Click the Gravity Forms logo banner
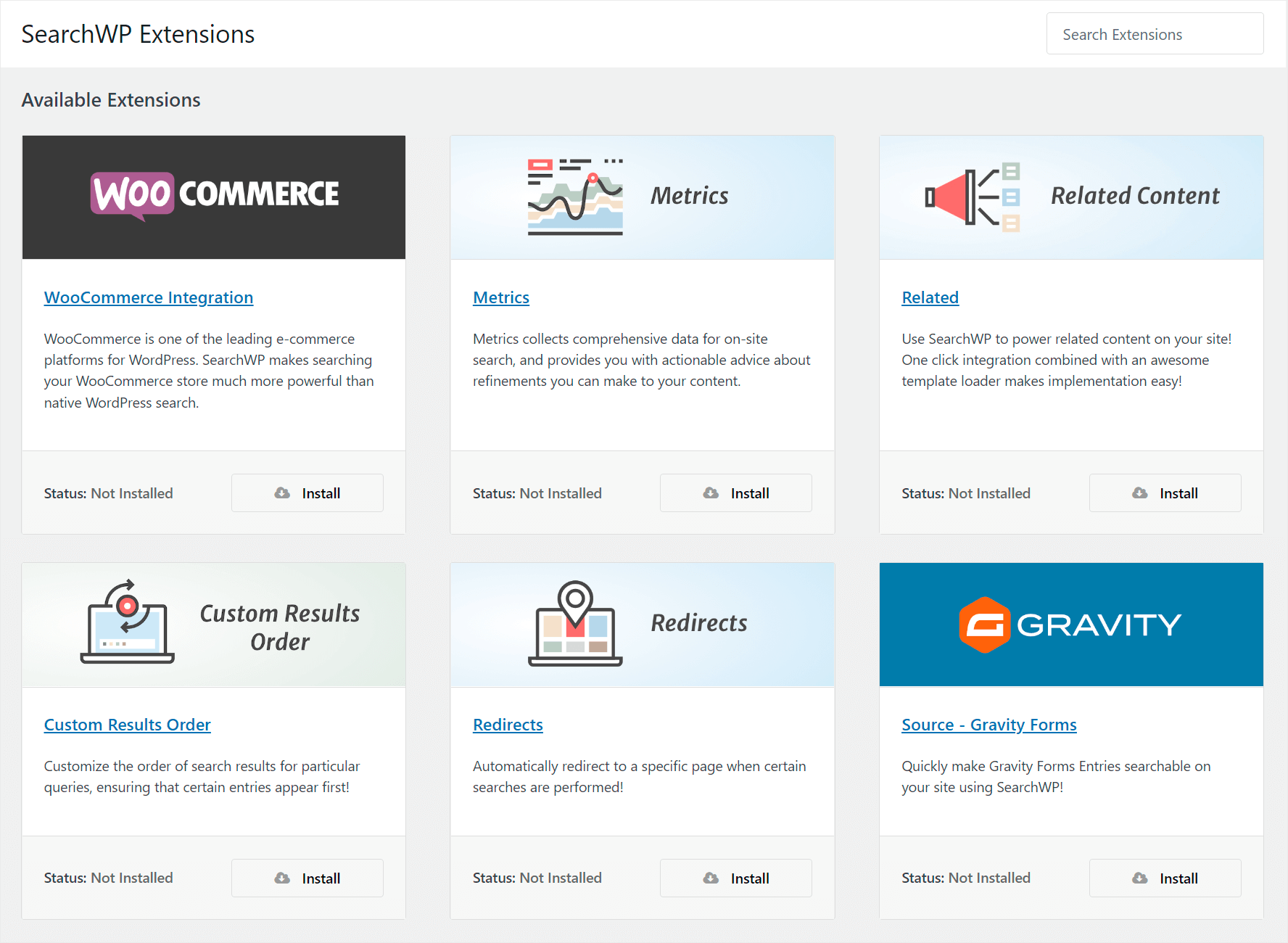 [x=1071, y=625]
